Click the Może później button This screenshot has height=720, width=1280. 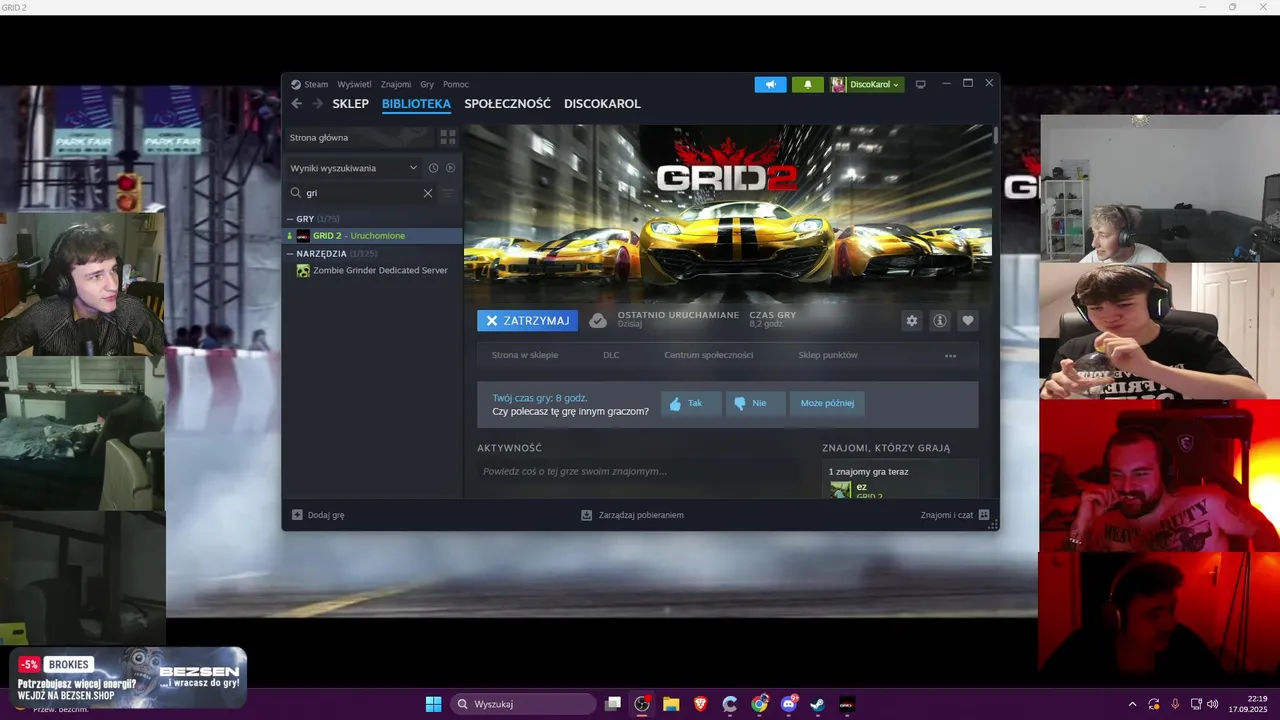[827, 403]
